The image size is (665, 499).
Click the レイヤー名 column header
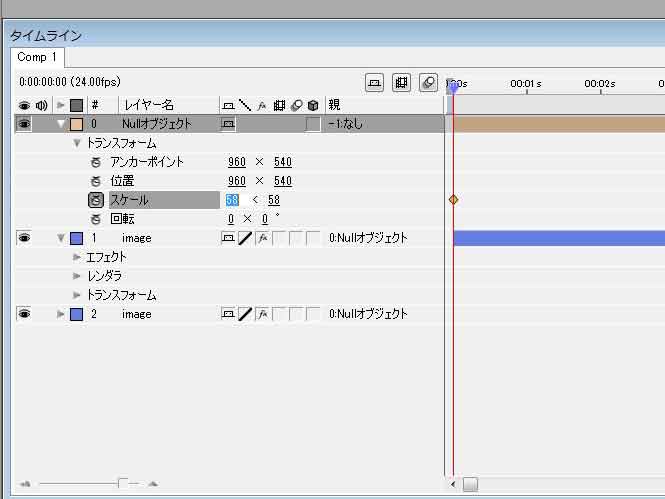pos(148,105)
